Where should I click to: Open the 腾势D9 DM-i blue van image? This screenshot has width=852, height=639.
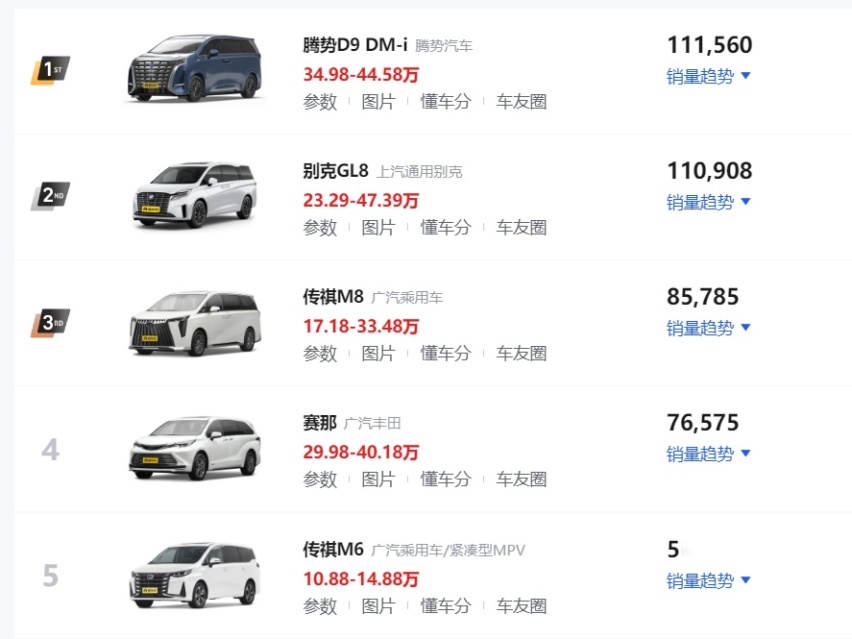(x=195, y=68)
